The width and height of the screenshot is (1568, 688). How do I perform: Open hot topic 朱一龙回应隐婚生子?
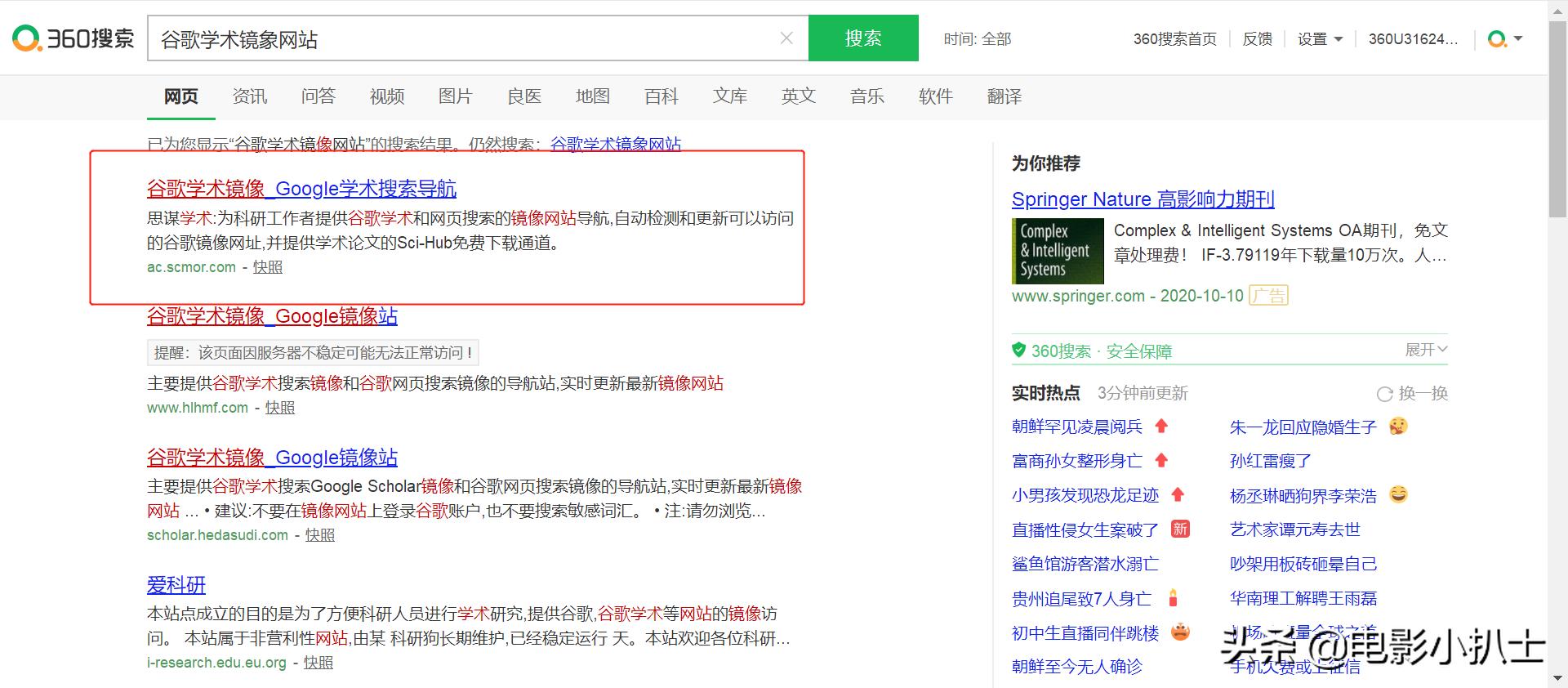click(1303, 427)
